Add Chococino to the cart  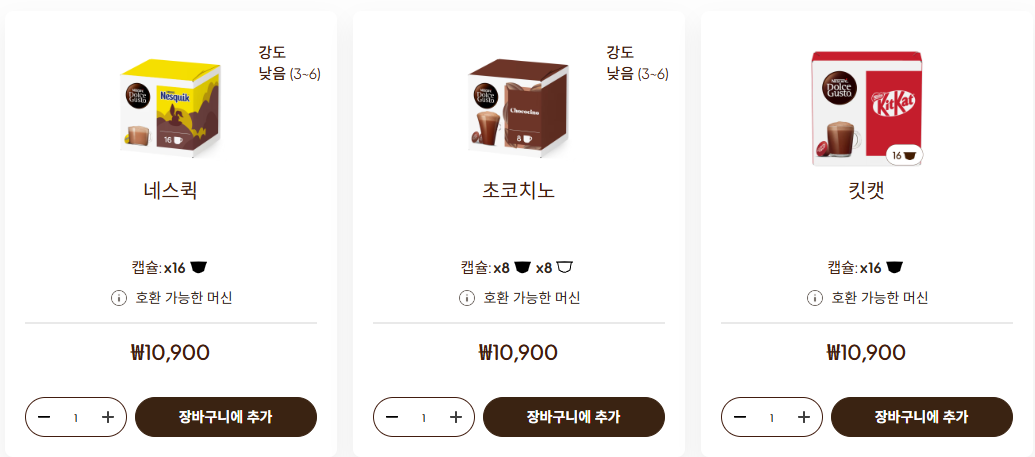tap(573, 417)
